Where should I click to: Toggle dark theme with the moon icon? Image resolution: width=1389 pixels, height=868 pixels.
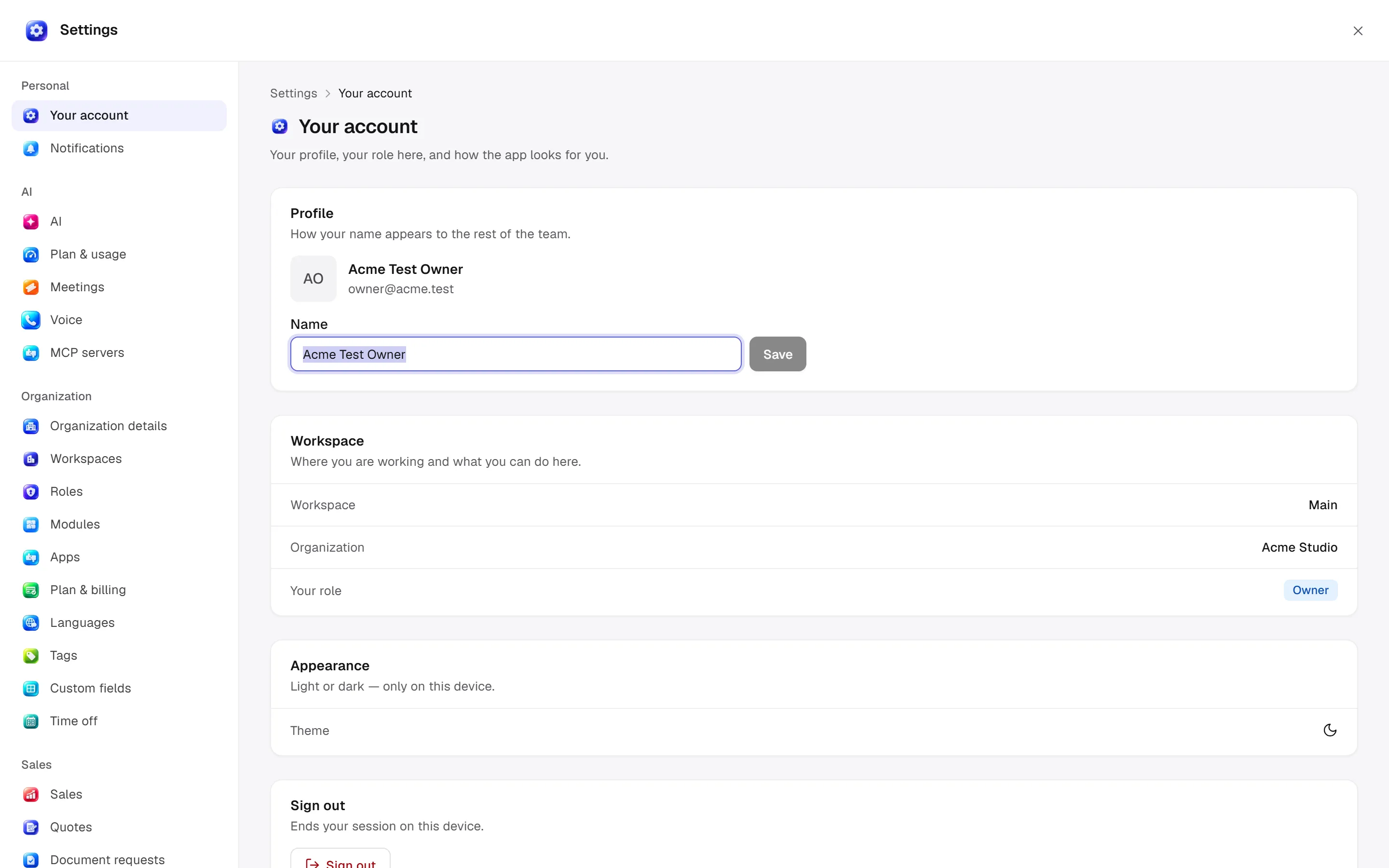(1329, 730)
